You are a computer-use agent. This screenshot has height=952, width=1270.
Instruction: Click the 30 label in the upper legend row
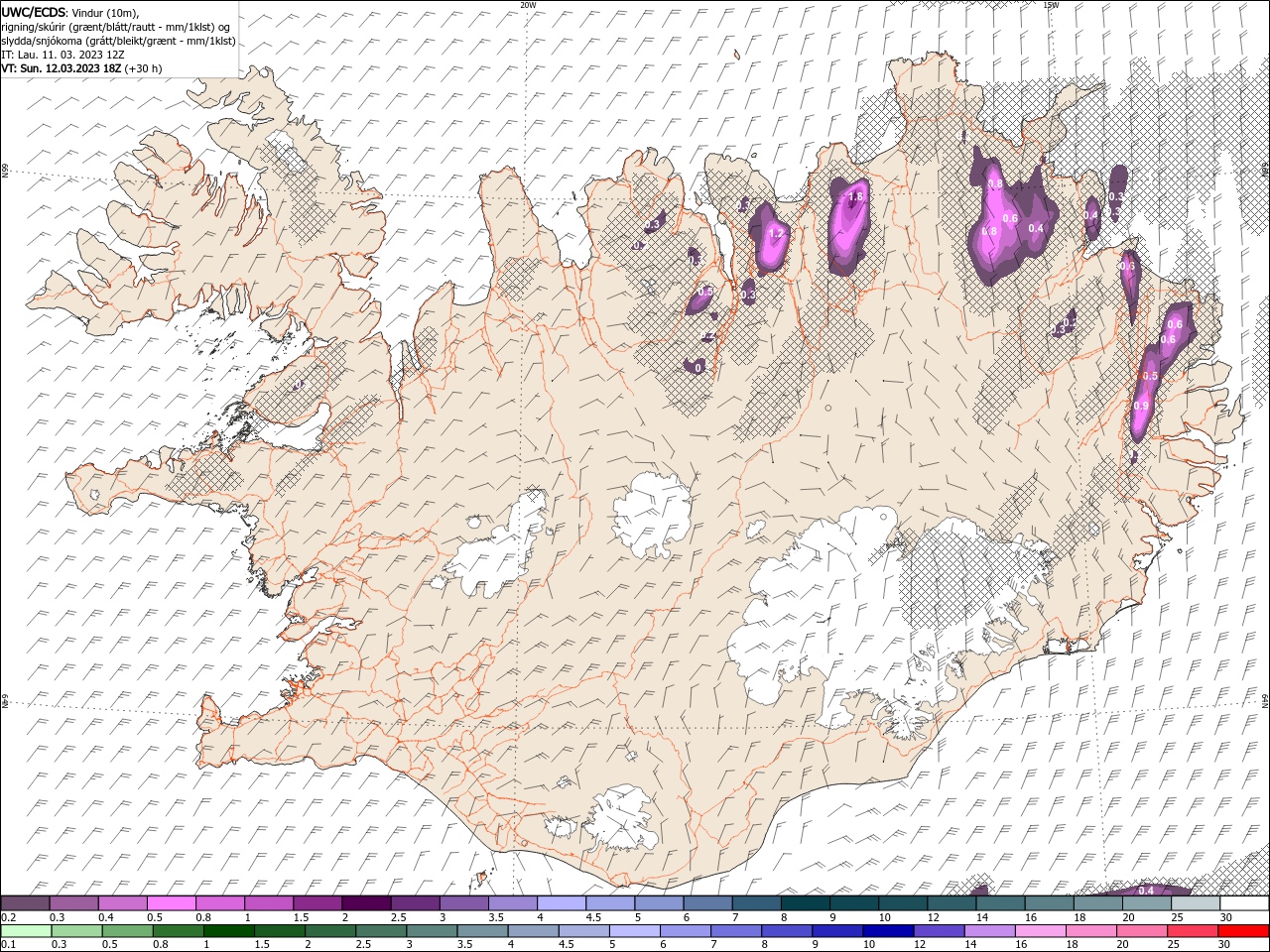(1226, 917)
